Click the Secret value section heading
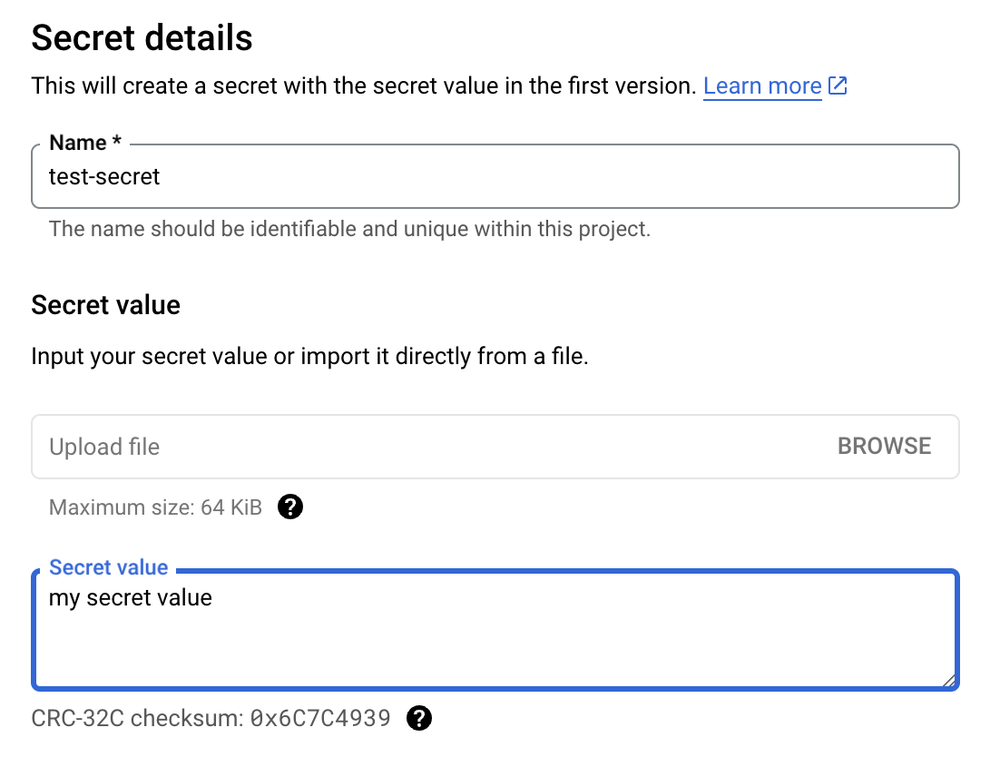 point(105,305)
